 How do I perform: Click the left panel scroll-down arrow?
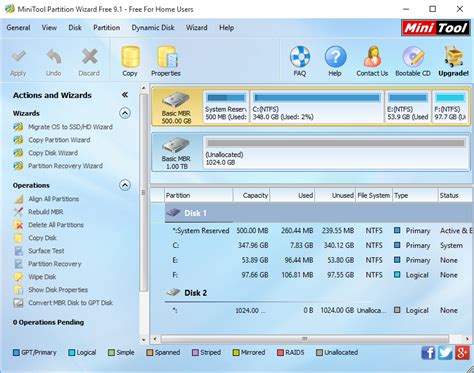(x=144, y=340)
